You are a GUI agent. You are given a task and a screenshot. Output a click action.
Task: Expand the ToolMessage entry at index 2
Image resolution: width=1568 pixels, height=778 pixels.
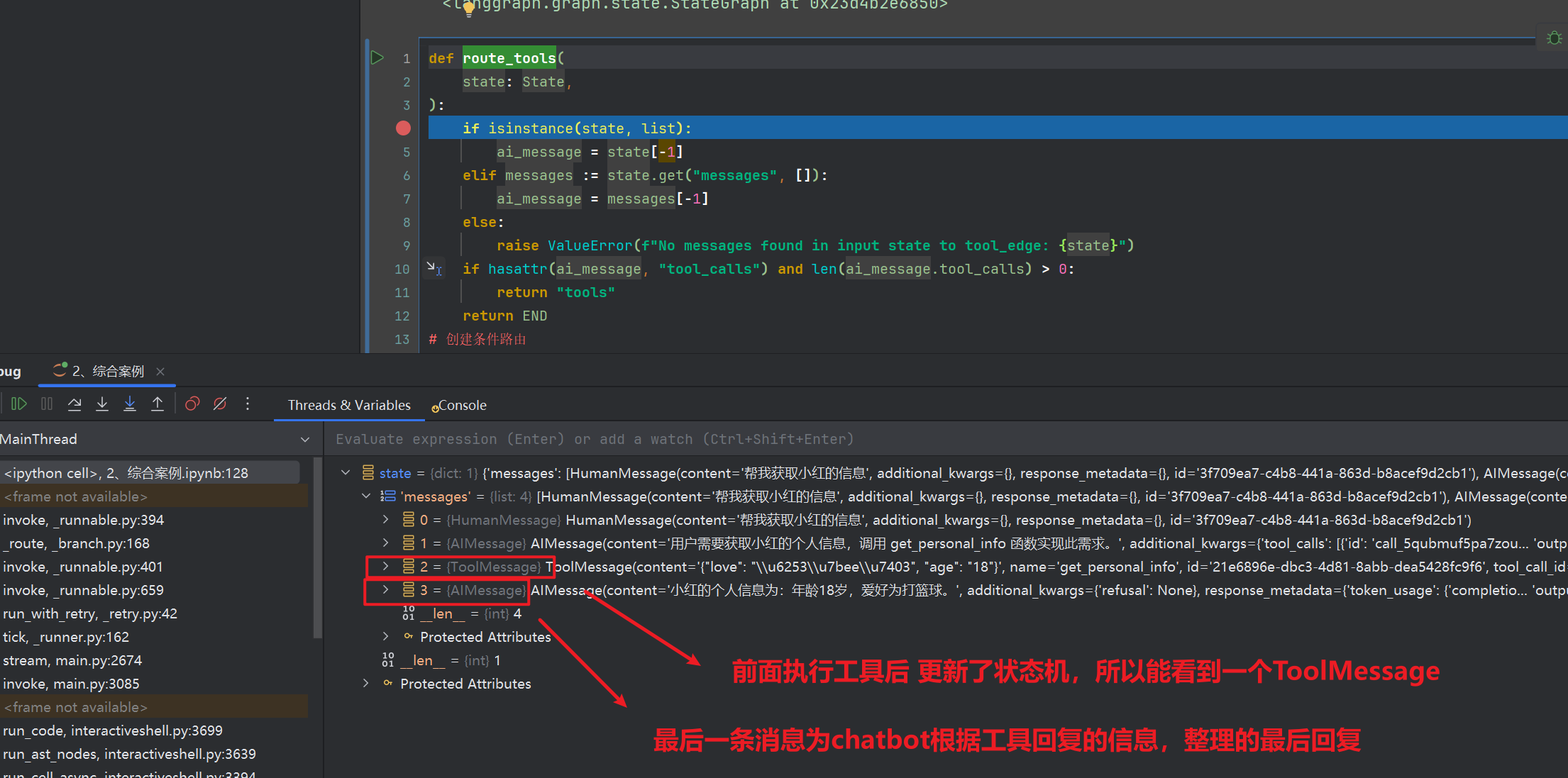(385, 567)
